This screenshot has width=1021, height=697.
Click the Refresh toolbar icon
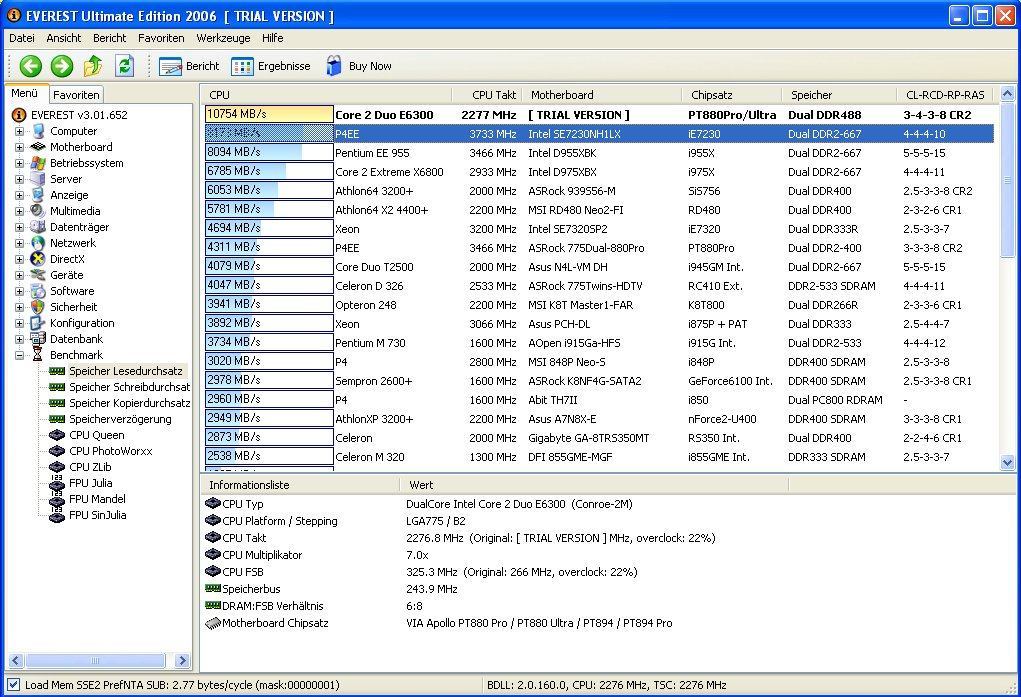(x=124, y=66)
